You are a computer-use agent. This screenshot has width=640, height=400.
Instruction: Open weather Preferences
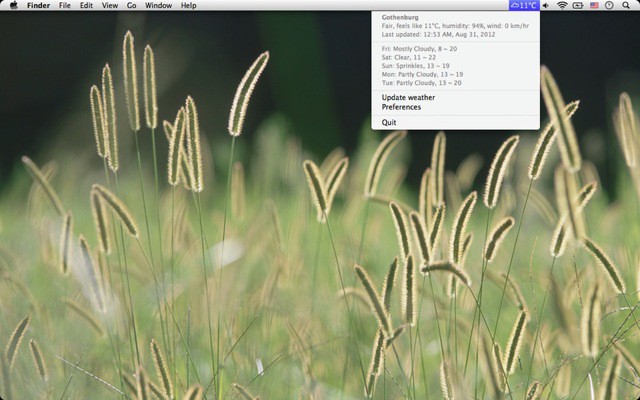coord(401,107)
